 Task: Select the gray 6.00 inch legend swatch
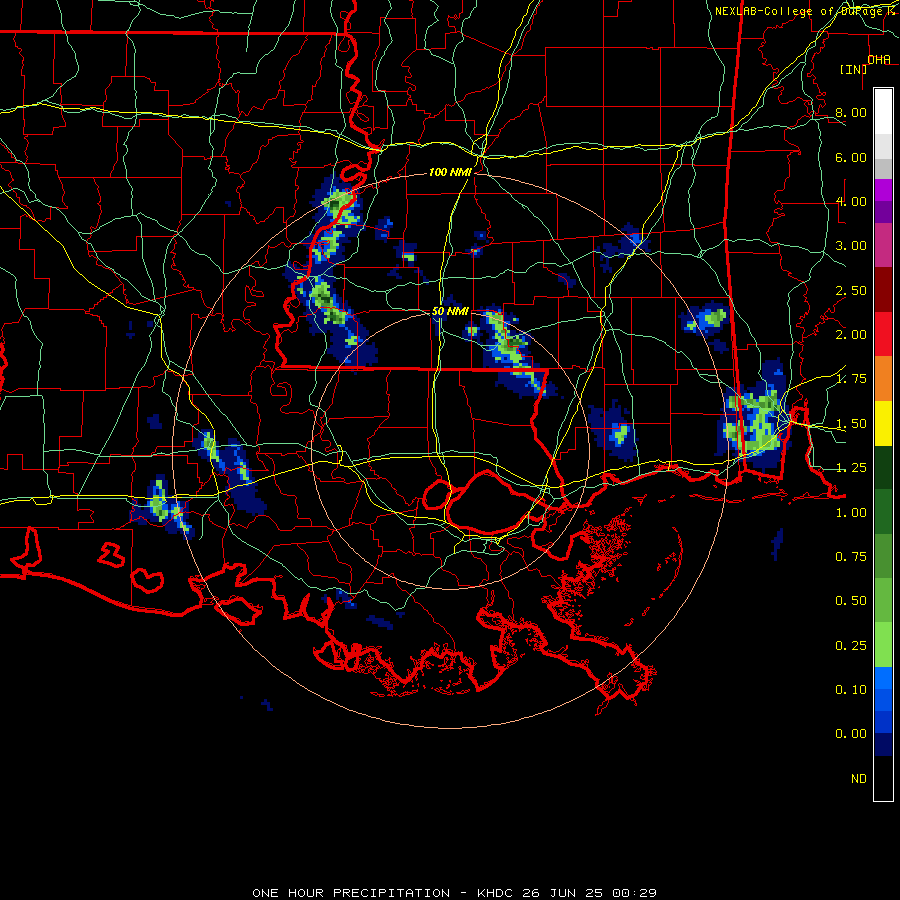click(883, 157)
